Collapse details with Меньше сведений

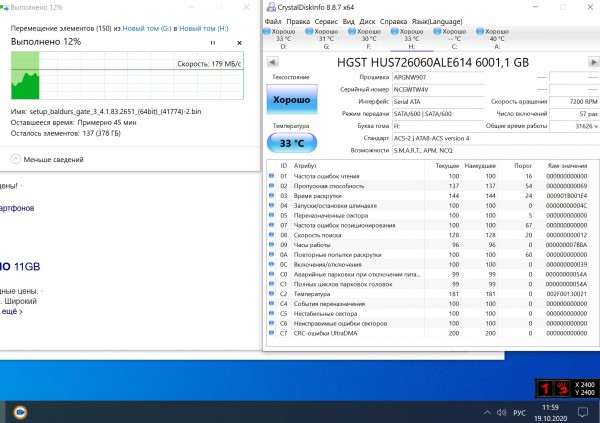pyautogui.click(x=47, y=158)
